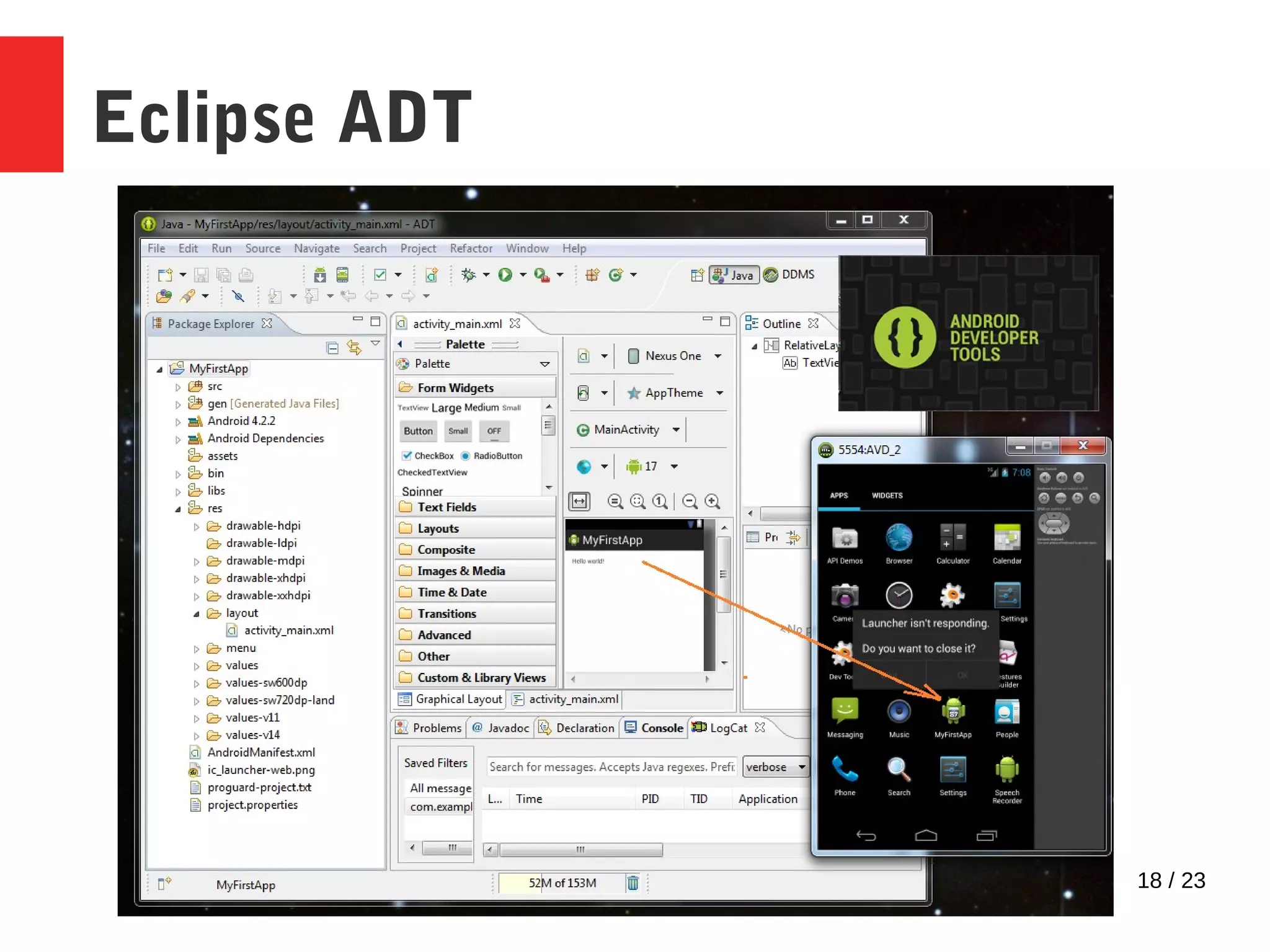Viewport: 1270px width, 952px height.
Task: Select activity_main.xml in Package Explorer
Action: pos(282,631)
